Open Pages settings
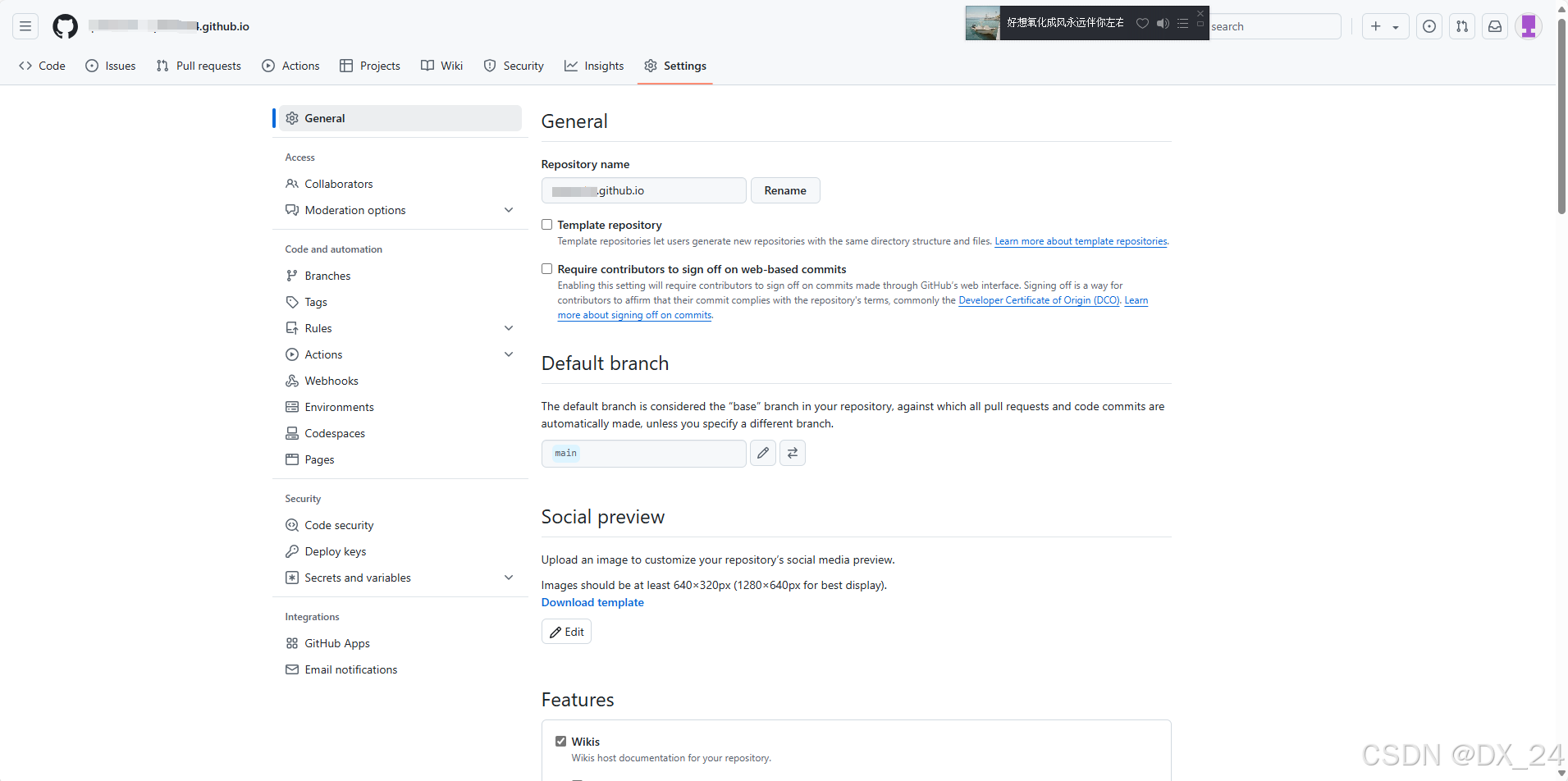 (400, 459)
